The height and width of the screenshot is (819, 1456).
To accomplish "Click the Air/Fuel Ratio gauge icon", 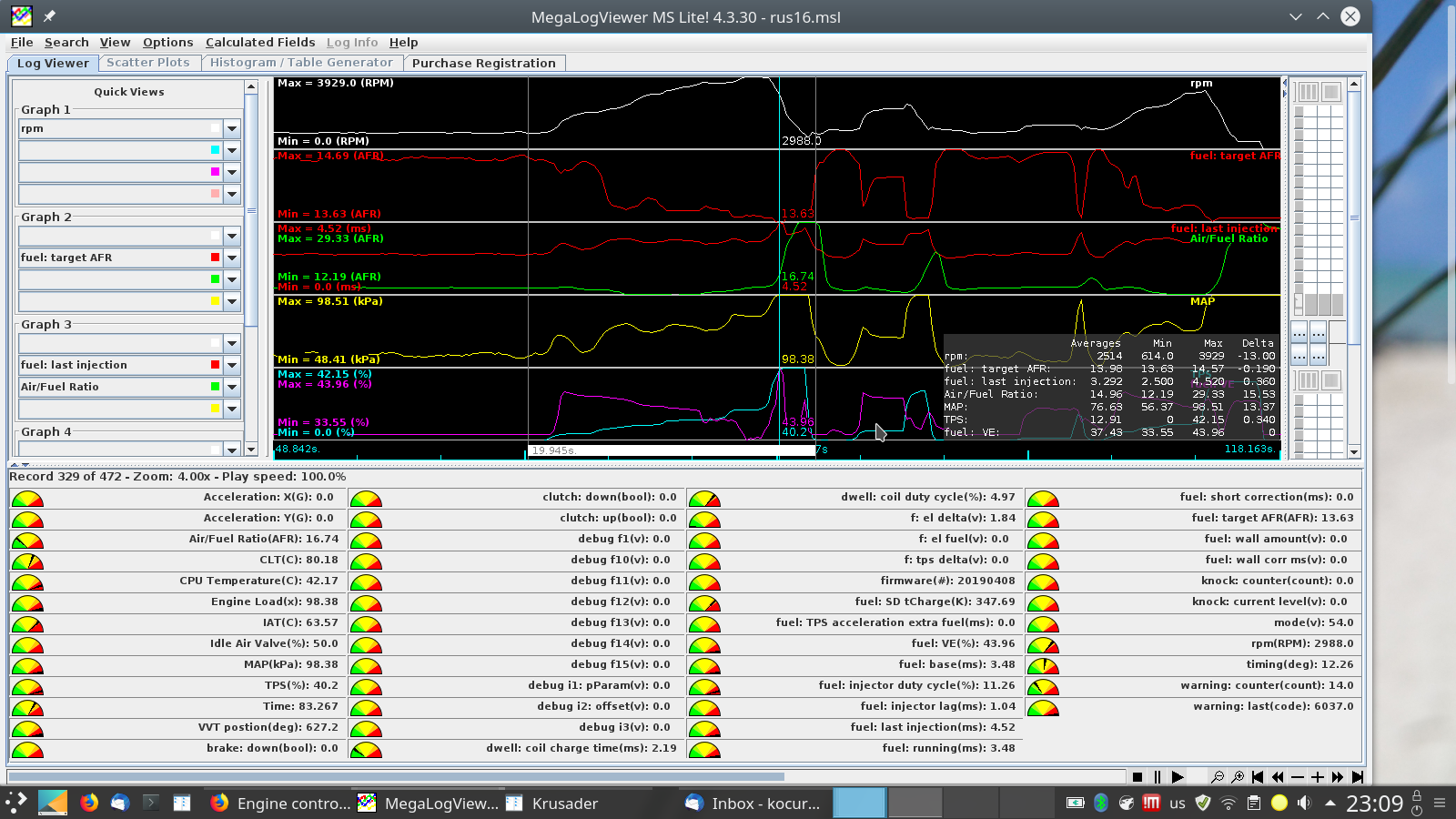I will [27, 540].
